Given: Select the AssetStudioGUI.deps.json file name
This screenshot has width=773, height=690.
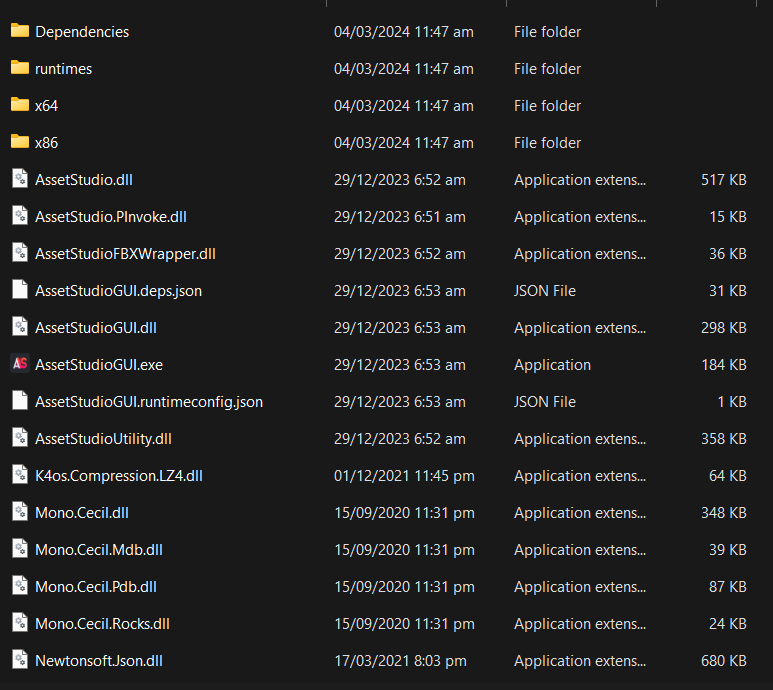Looking at the screenshot, I should click(118, 291).
